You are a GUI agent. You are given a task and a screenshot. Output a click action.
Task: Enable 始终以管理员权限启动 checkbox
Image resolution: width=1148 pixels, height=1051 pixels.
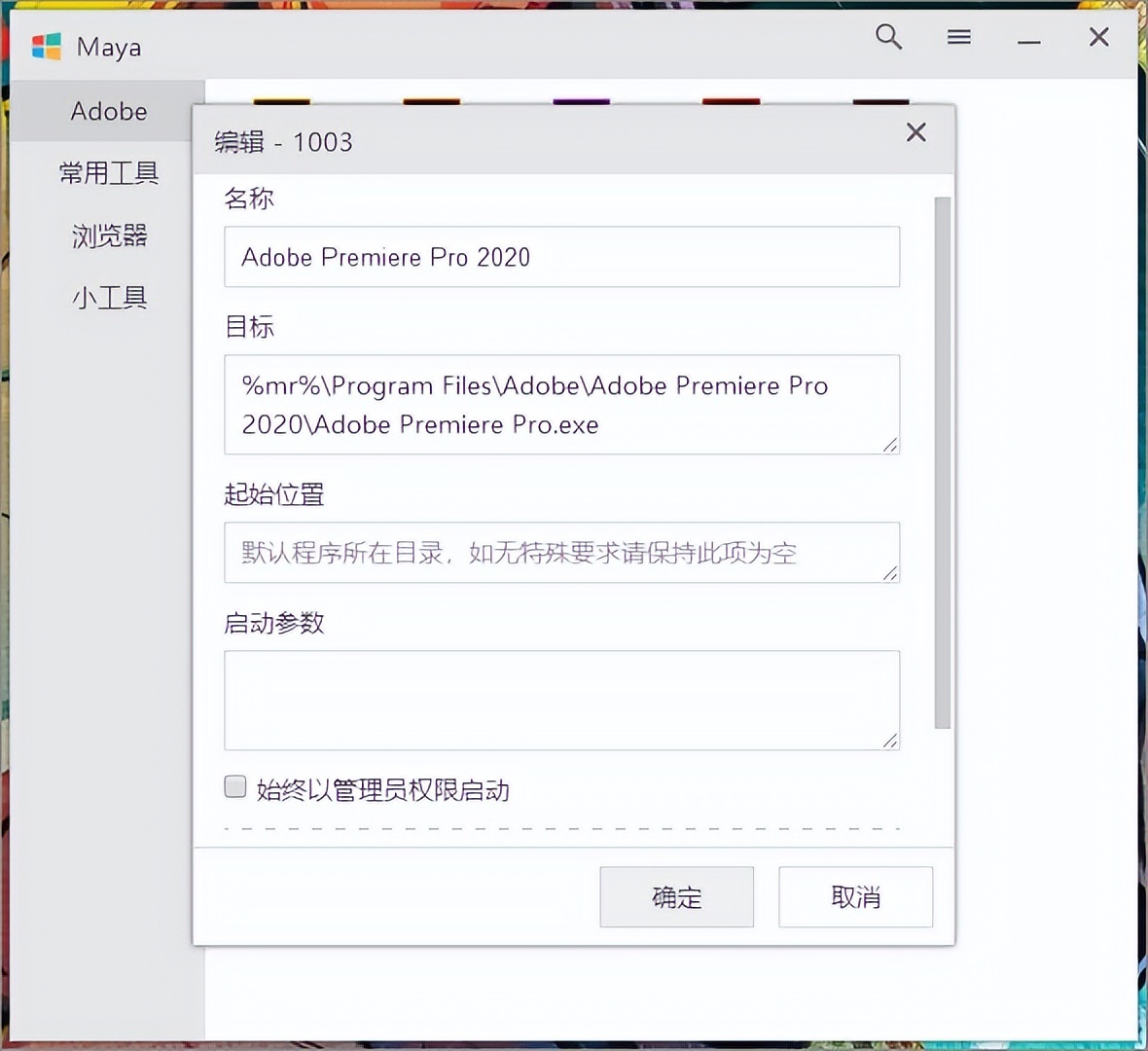click(235, 786)
